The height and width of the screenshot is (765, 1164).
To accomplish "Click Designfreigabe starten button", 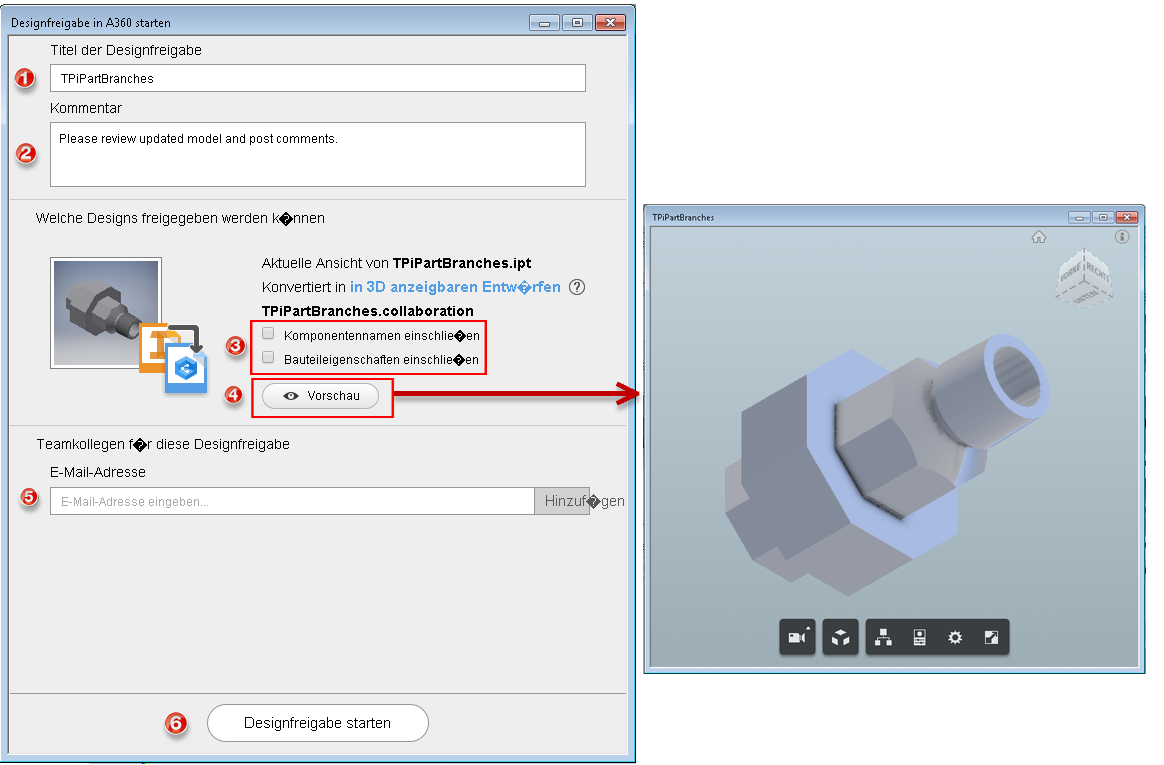I will (x=318, y=723).
